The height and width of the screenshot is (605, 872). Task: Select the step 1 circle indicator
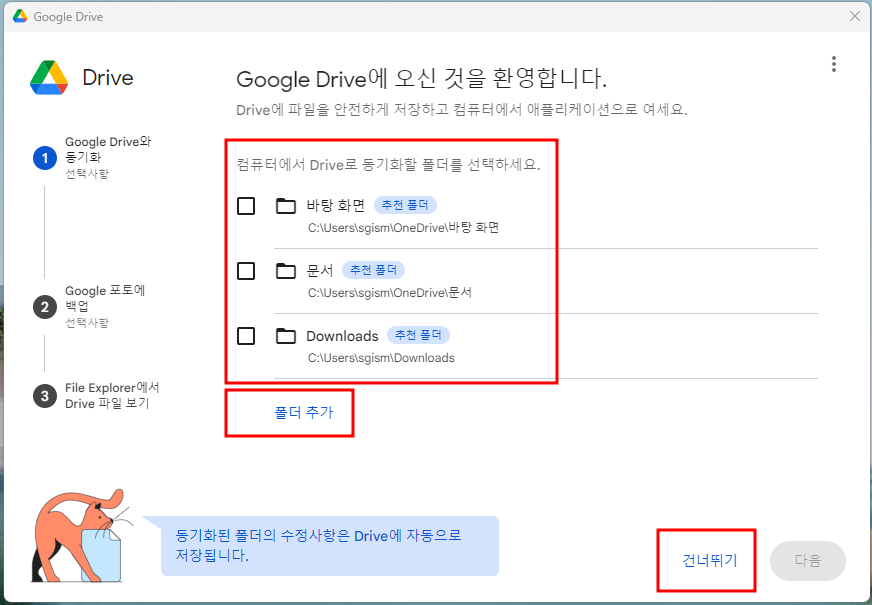pyautogui.click(x=44, y=157)
